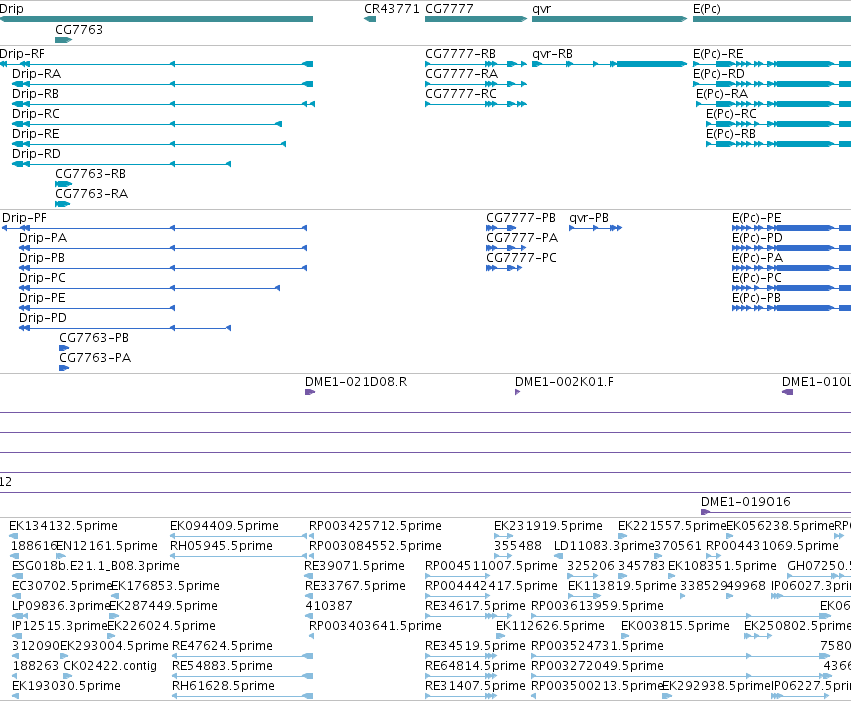Select the Drip-PC protein label
The image size is (851, 701).
(42, 278)
